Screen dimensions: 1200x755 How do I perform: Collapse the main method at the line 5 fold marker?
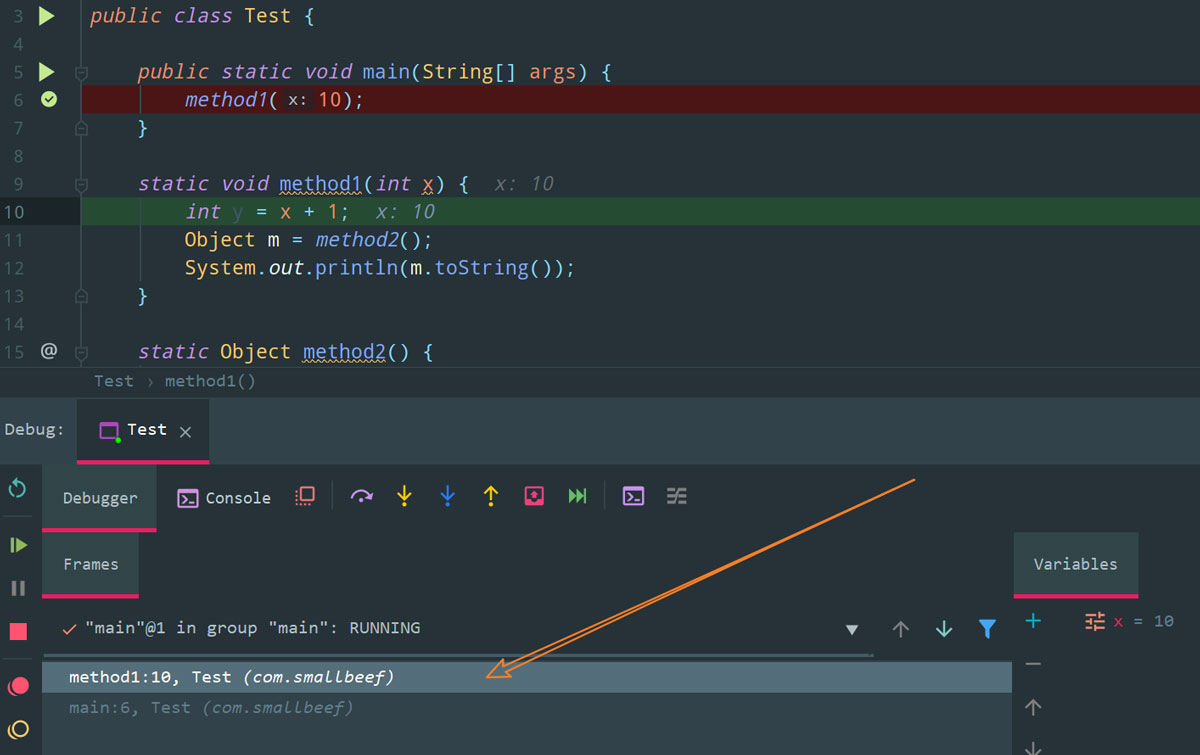point(81,72)
